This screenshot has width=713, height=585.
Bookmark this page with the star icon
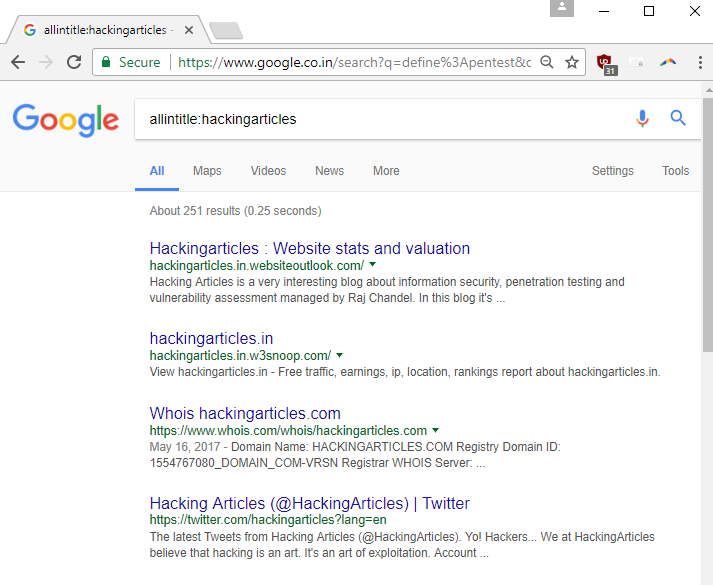pyautogui.click(x=572, y=62)
